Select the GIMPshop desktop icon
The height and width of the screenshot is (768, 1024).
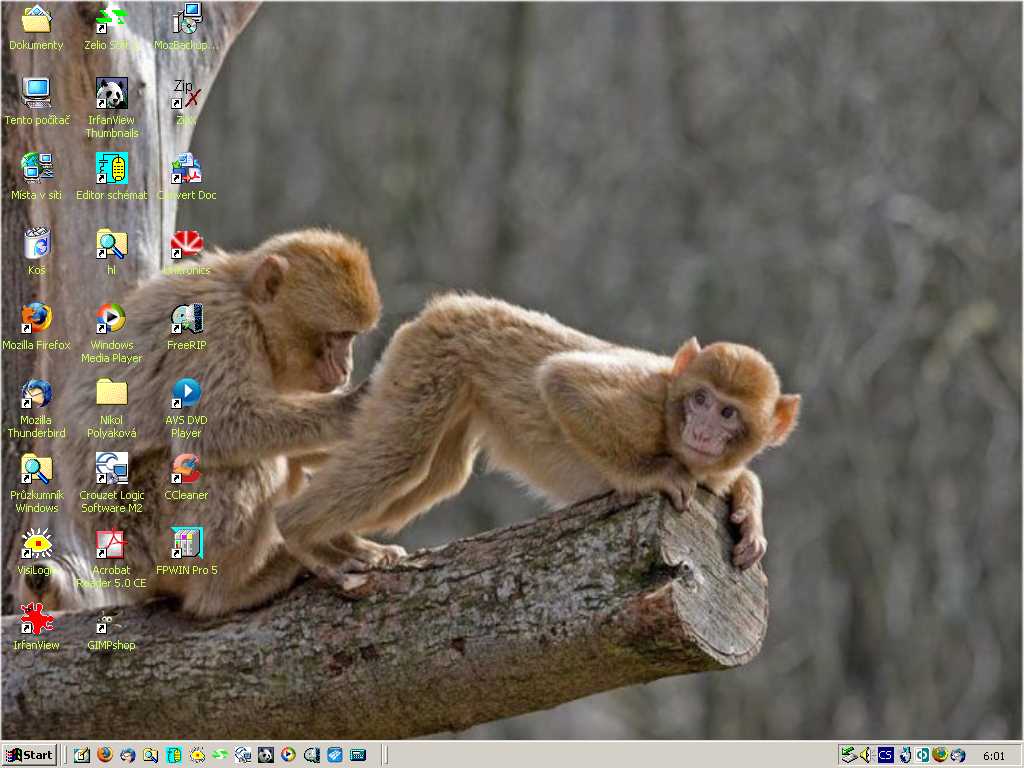coord(111,622)
